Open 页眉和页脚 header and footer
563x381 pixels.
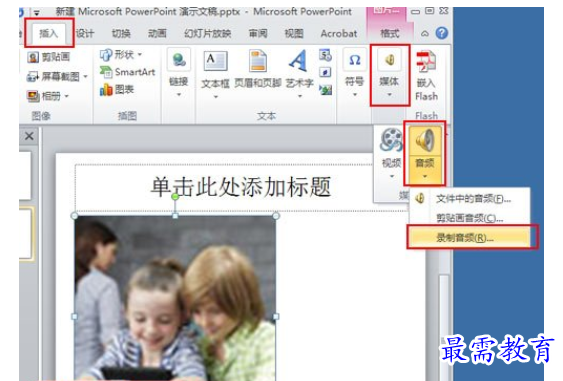tap(258, 69)
